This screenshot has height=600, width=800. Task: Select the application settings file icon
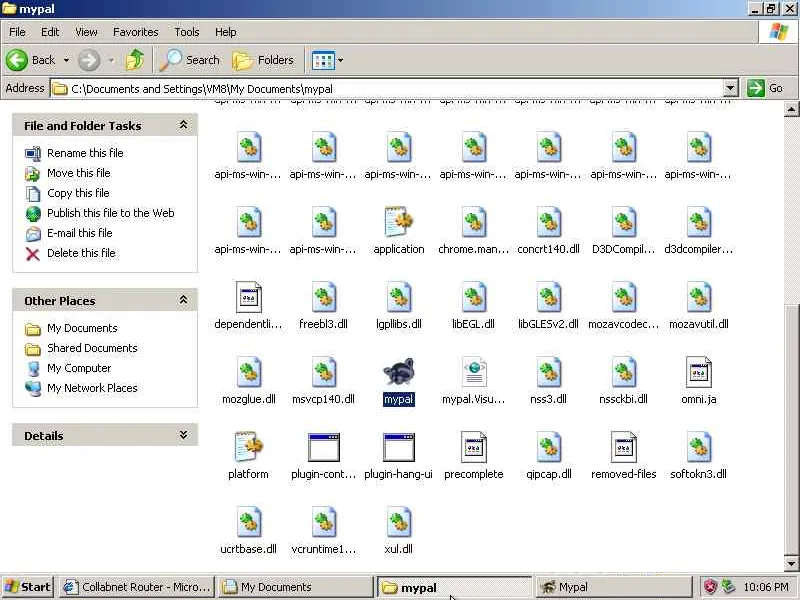(398, 222)
